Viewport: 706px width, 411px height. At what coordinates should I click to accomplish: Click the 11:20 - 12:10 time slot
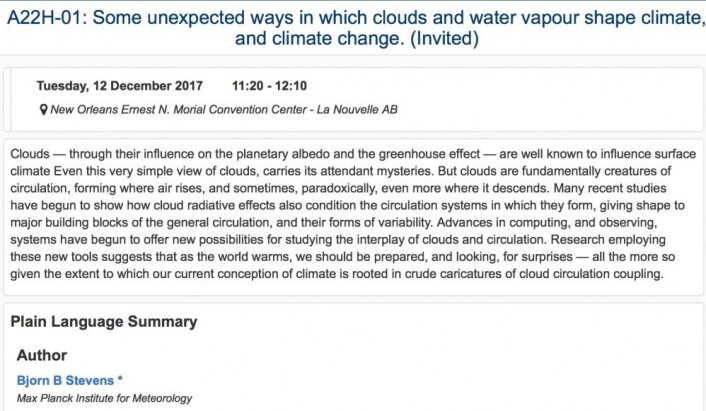click(x=269, y=86)
